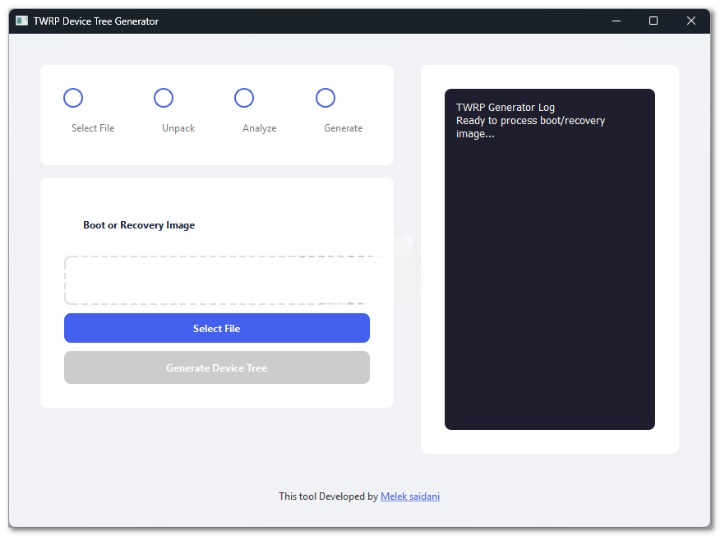
Task: Select the Analyze step circle
Action: tap(244, 98)
